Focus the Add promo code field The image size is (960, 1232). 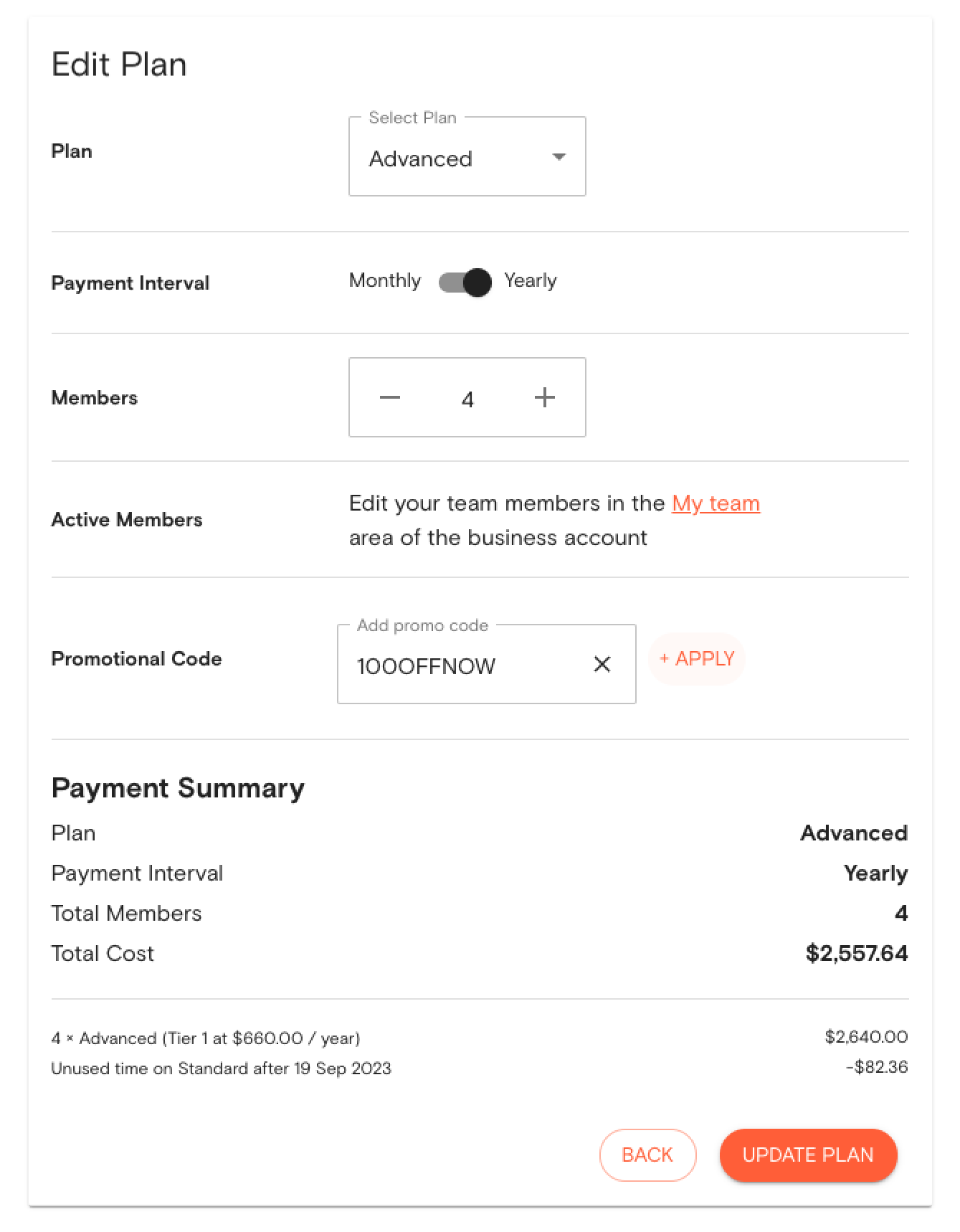[x=466, y=665]
